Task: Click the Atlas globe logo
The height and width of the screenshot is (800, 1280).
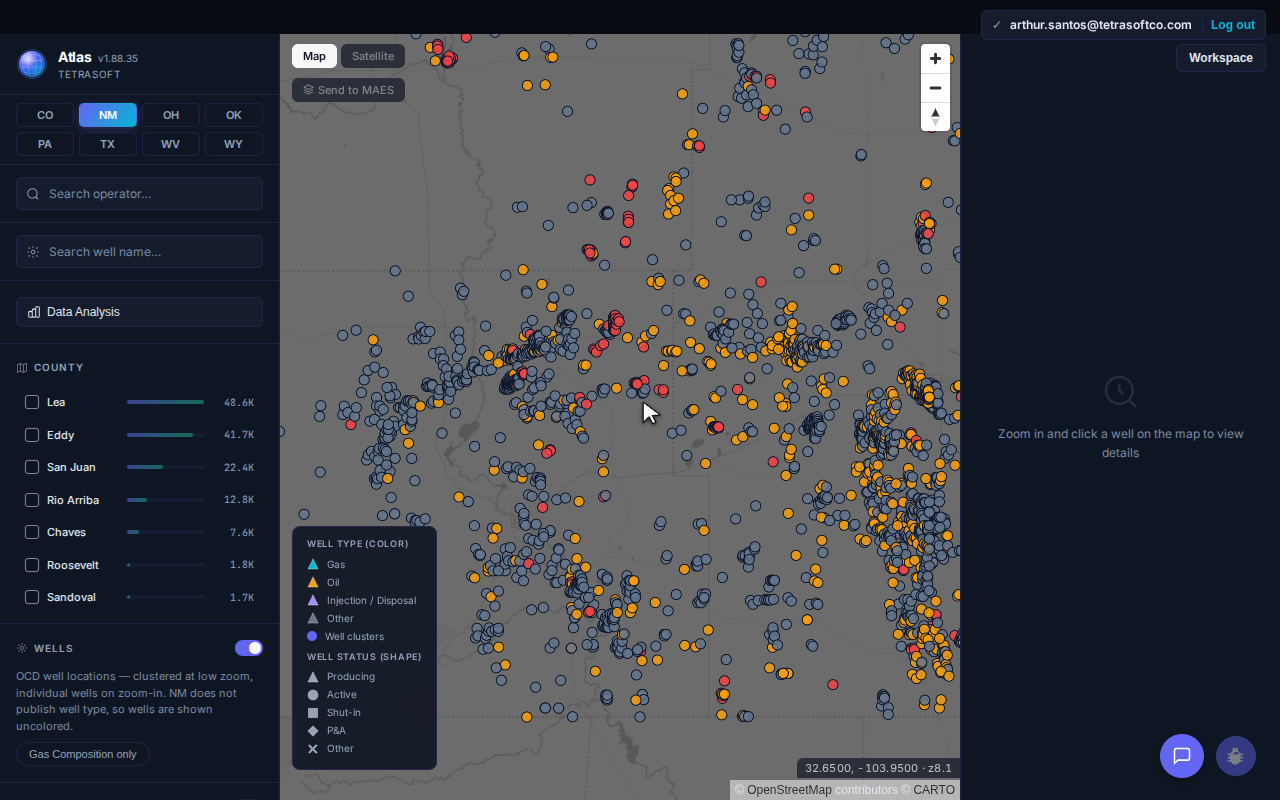Action: 32,64
